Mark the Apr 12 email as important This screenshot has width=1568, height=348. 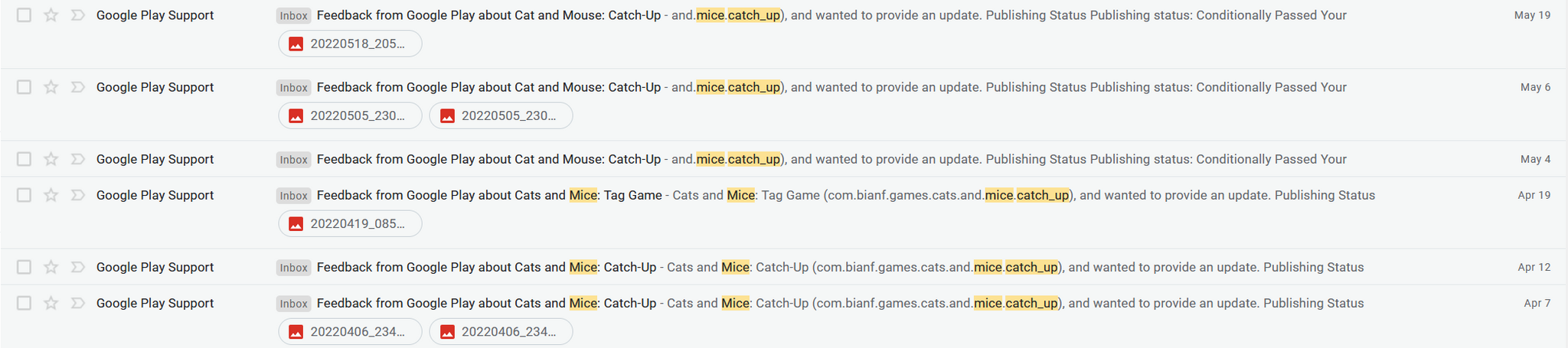coord(77,267)
